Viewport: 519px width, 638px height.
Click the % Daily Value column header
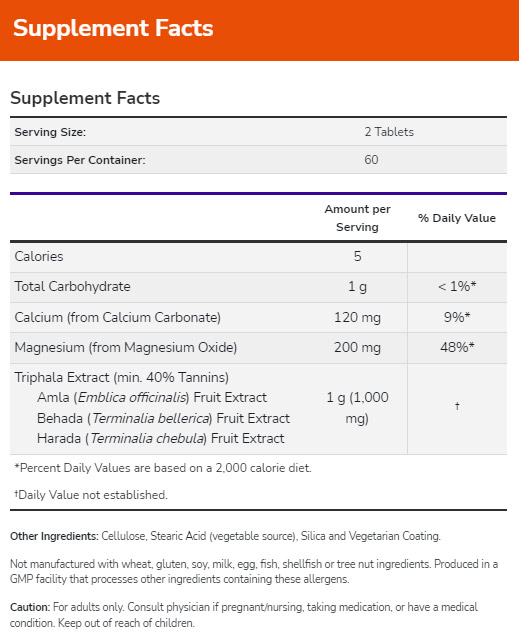457,218
